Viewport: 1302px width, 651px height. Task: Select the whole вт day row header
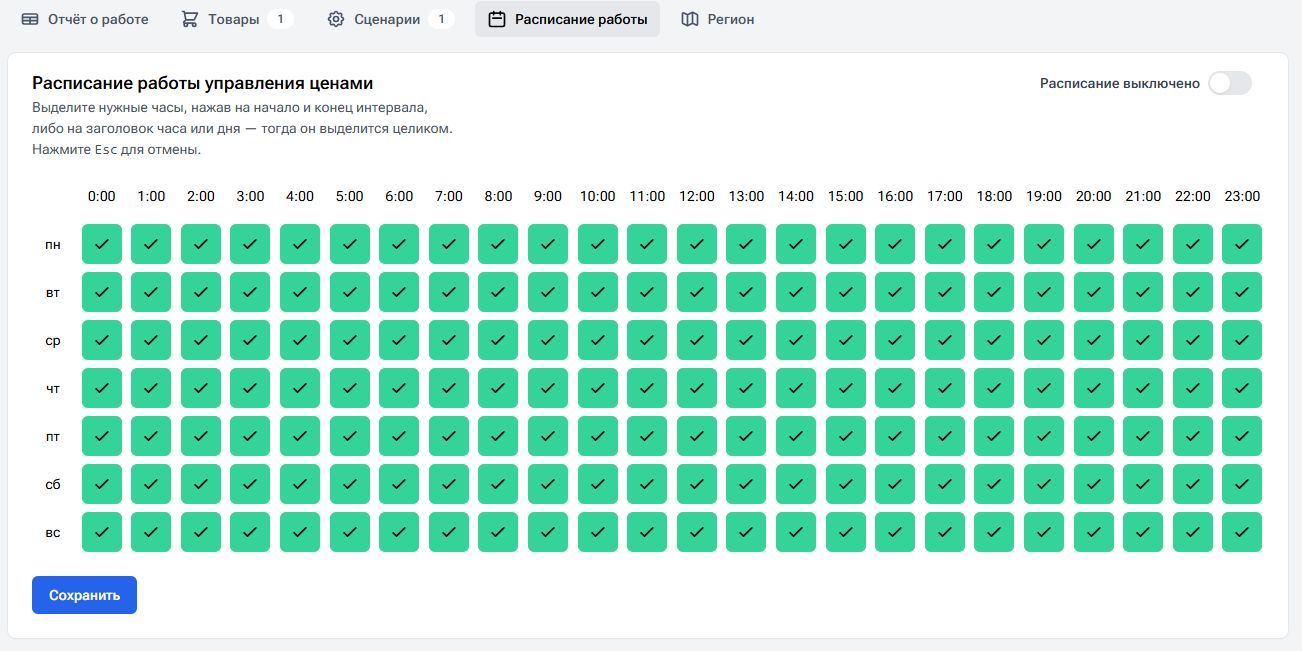tap(53, 293)
